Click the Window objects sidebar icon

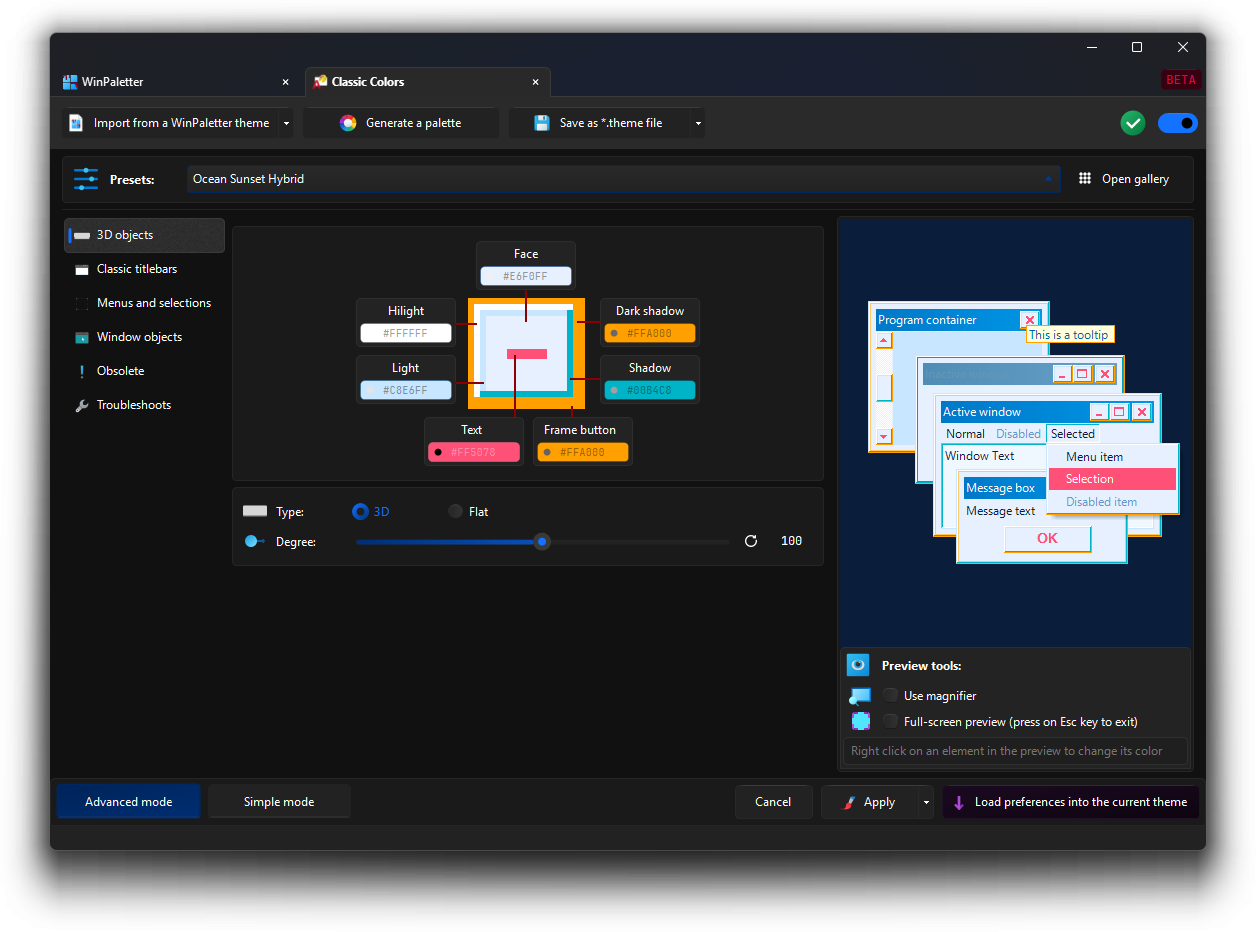pos(82,337)
